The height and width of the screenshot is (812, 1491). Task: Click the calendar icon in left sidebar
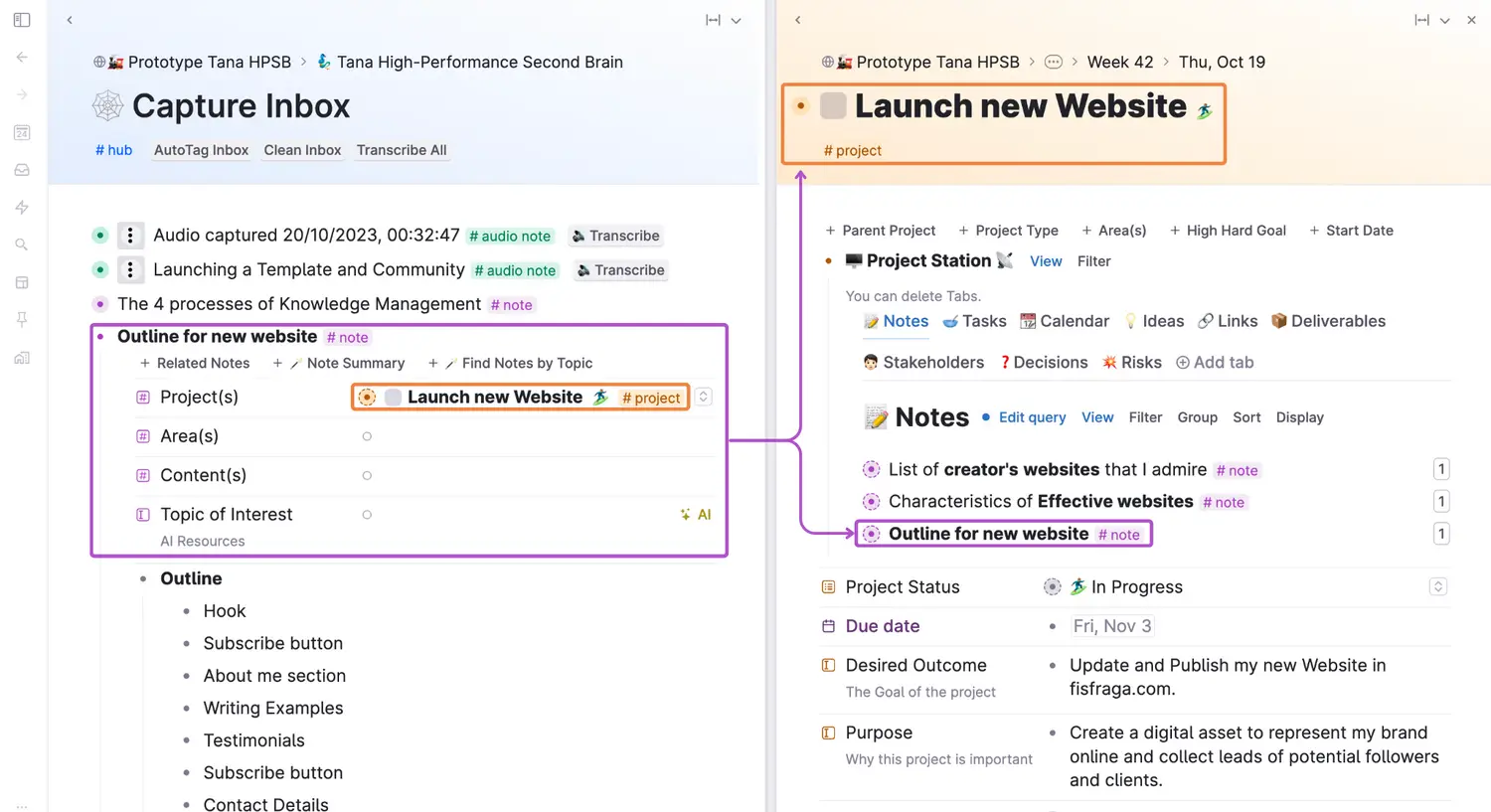(x=22, y=132)
